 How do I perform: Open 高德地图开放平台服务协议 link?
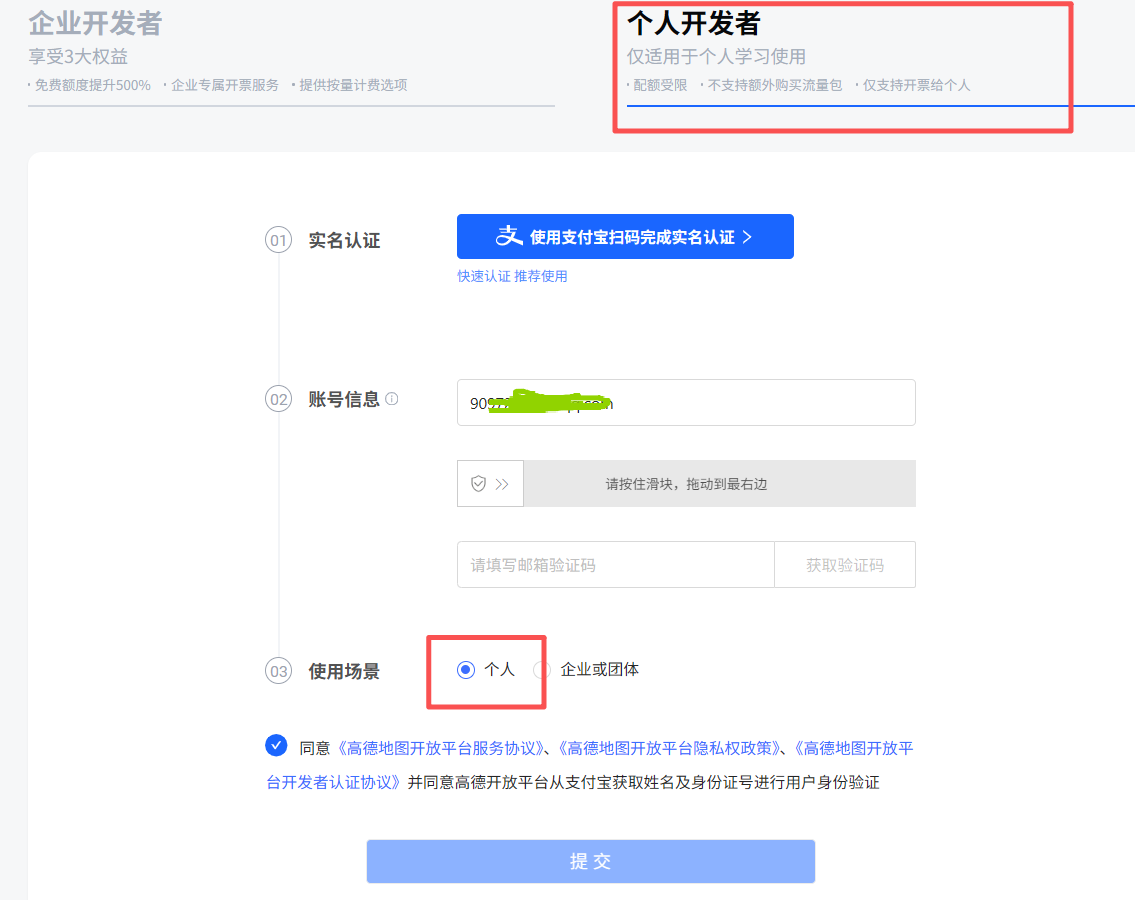[x=441, y=748]
